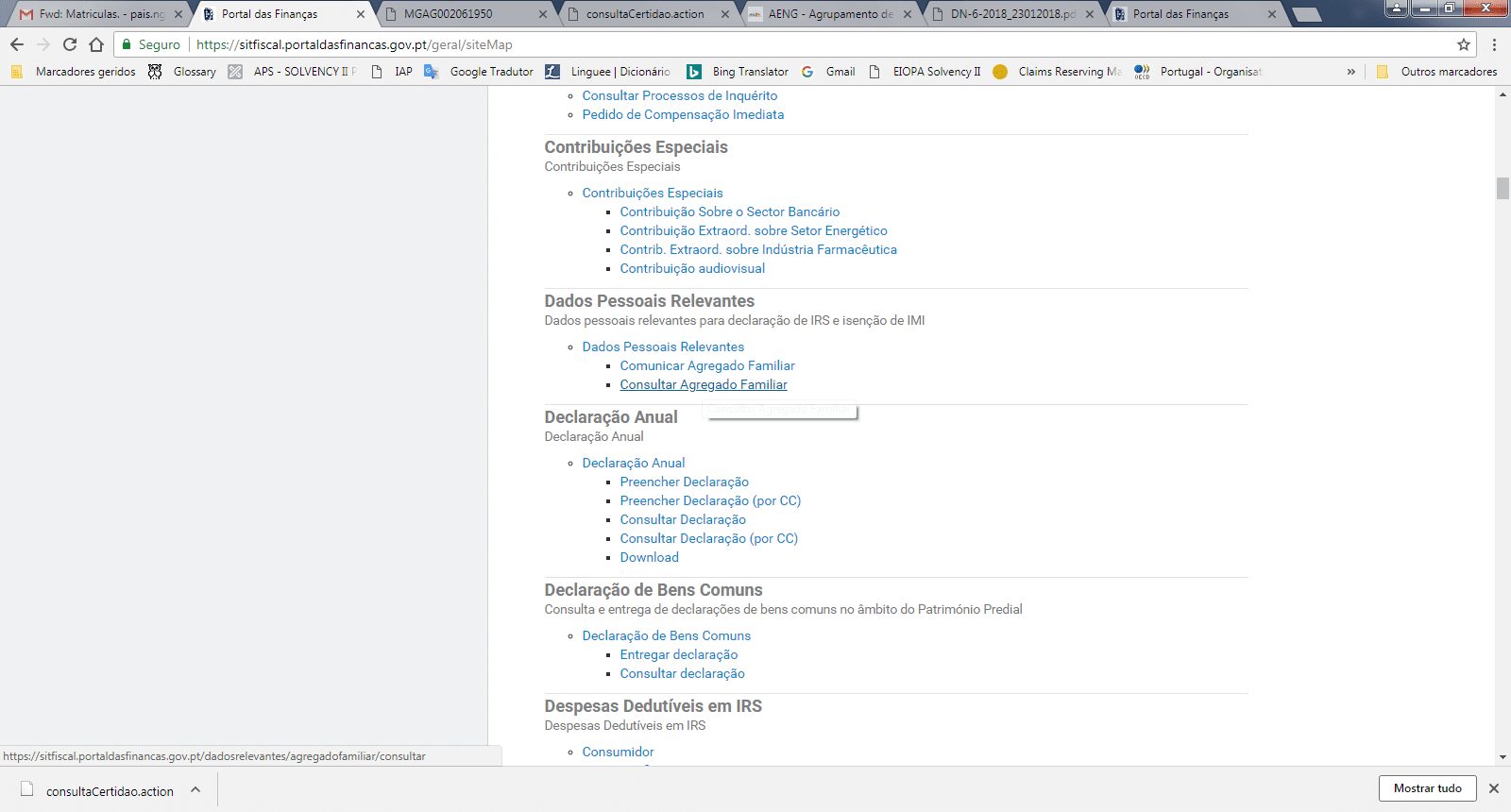Reload the current page
The width and height of the screenshot is (1511, 812).
69,44
